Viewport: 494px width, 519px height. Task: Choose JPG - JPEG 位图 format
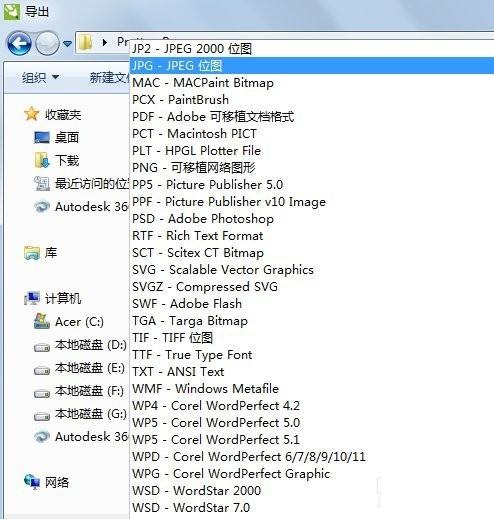(312, 66)
